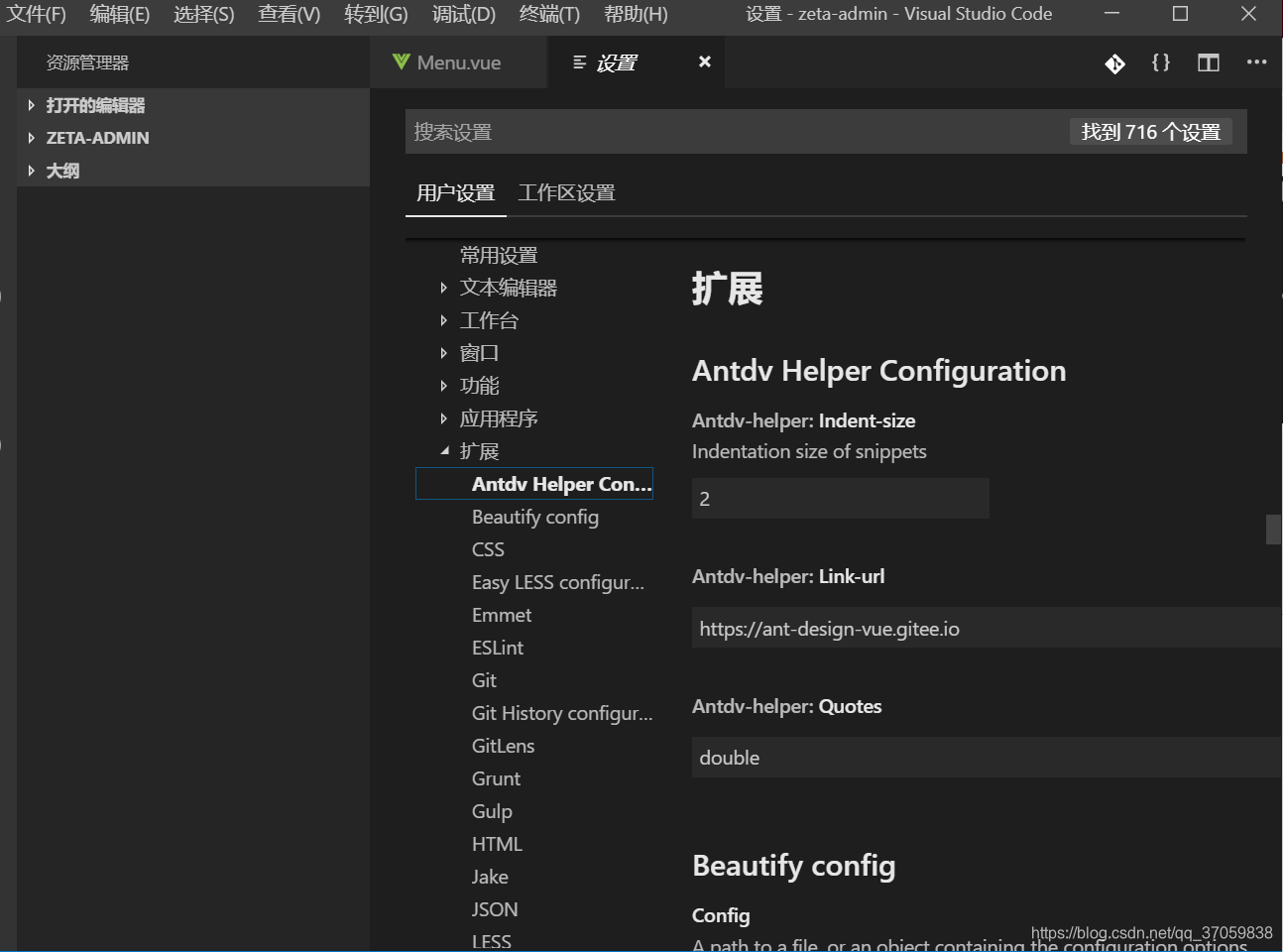Open the 文件(F) menu
Screen dimensions: 1283x952
(x=37, y=14)
